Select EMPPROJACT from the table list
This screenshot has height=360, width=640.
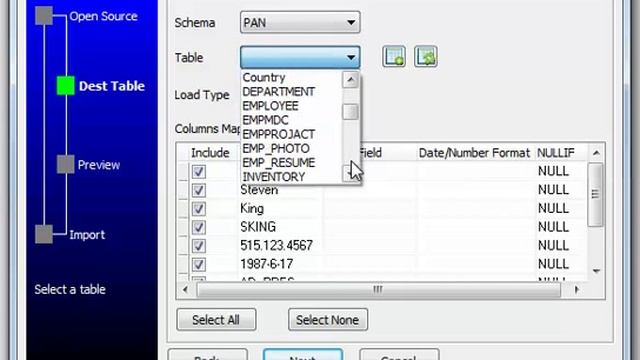pos(279,134)
